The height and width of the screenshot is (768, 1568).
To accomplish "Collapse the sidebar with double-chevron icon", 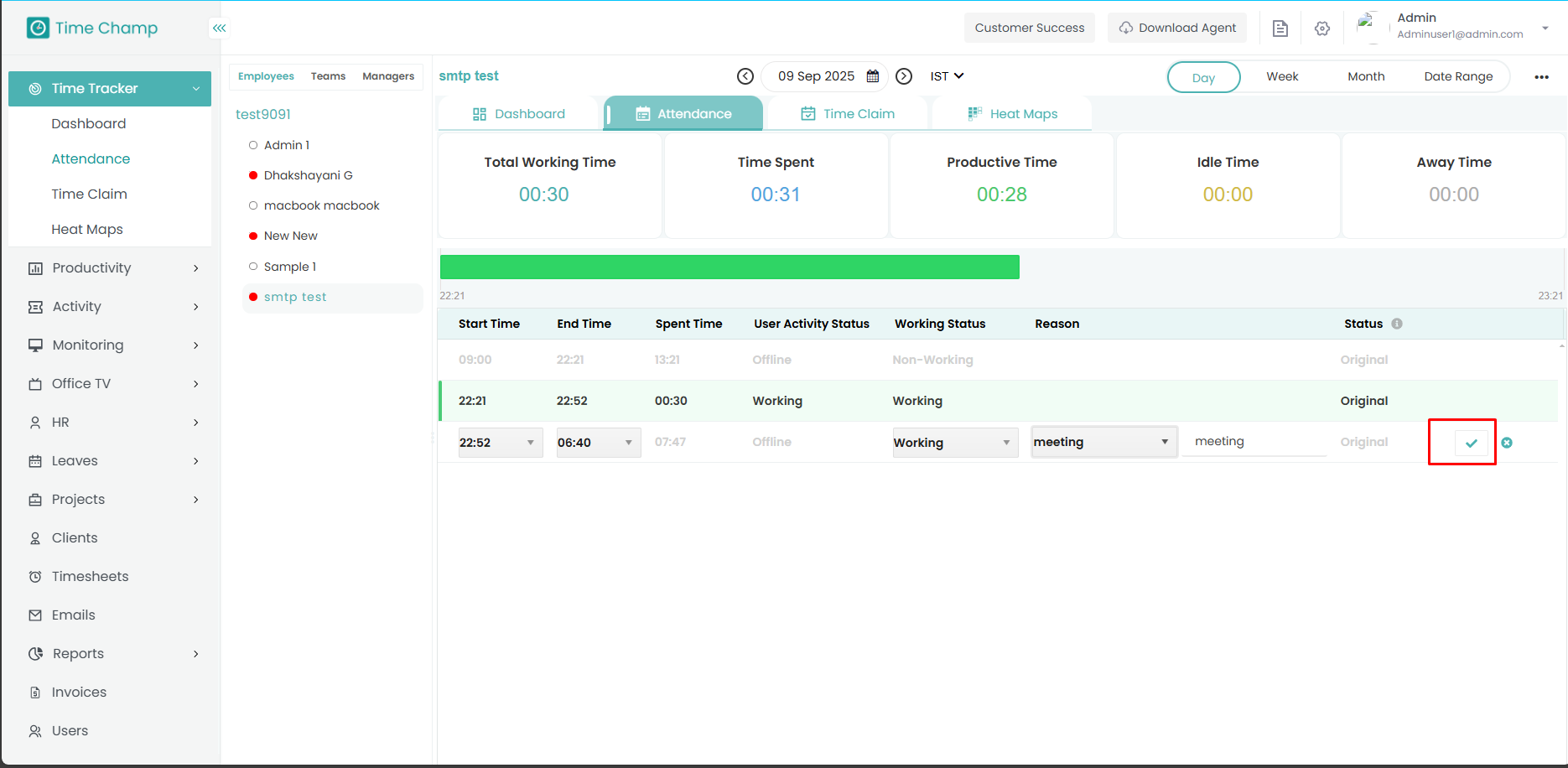I will [x=219, y=29].
